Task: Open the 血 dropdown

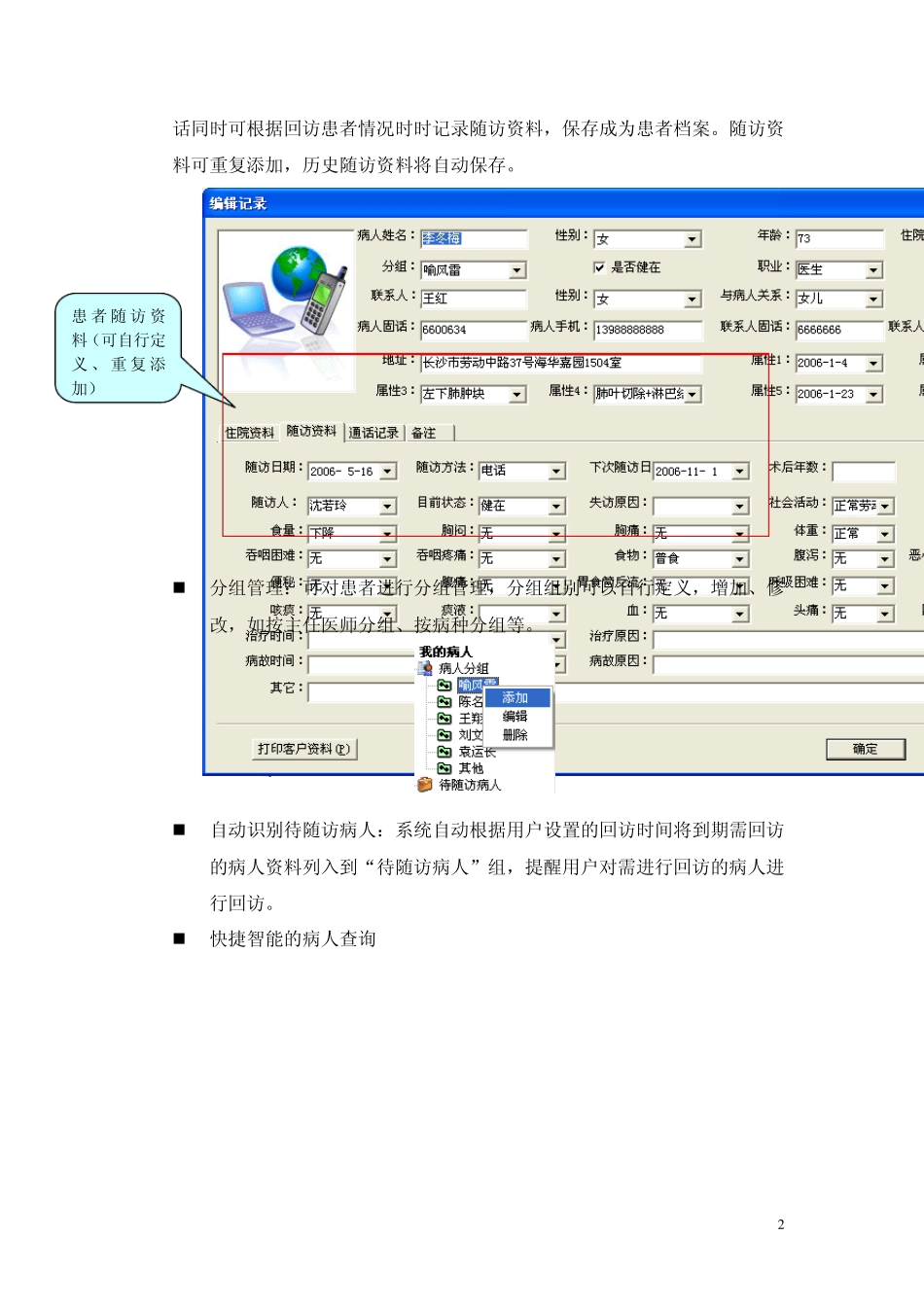Action: click(740, 614)
